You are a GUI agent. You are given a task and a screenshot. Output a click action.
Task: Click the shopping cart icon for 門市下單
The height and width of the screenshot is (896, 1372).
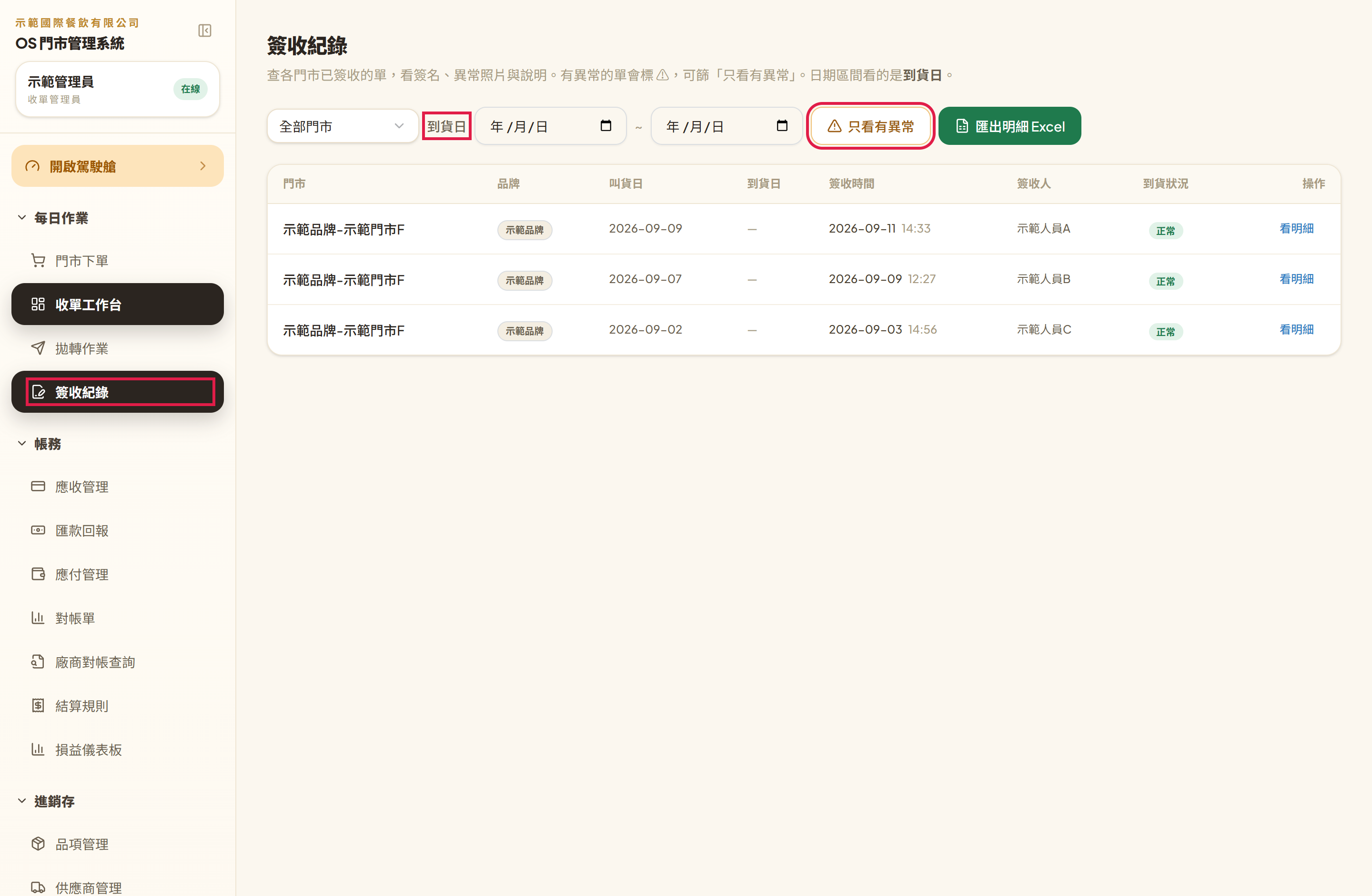tap(38, 261)
